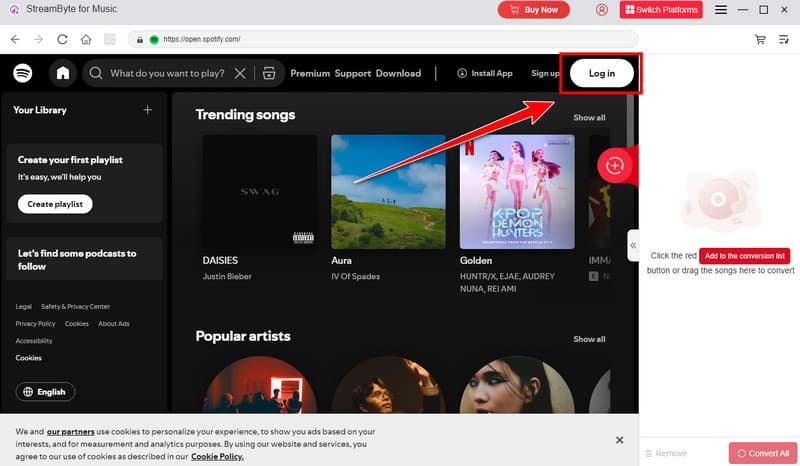800x466 pixels.
Task: Add to library with plus icon
Action: point(147,110)
